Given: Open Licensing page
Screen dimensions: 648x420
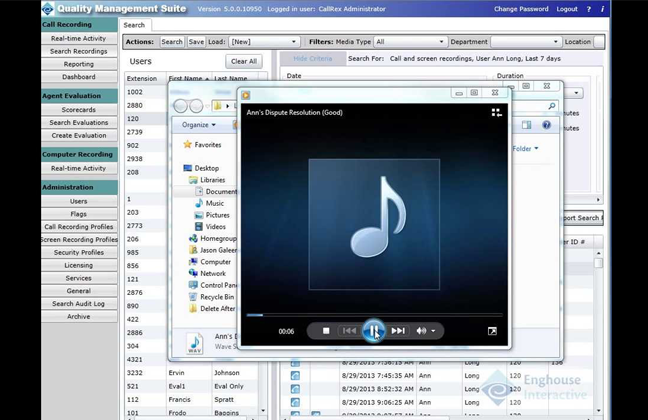Looking at the screenshot, I should 79,265.
